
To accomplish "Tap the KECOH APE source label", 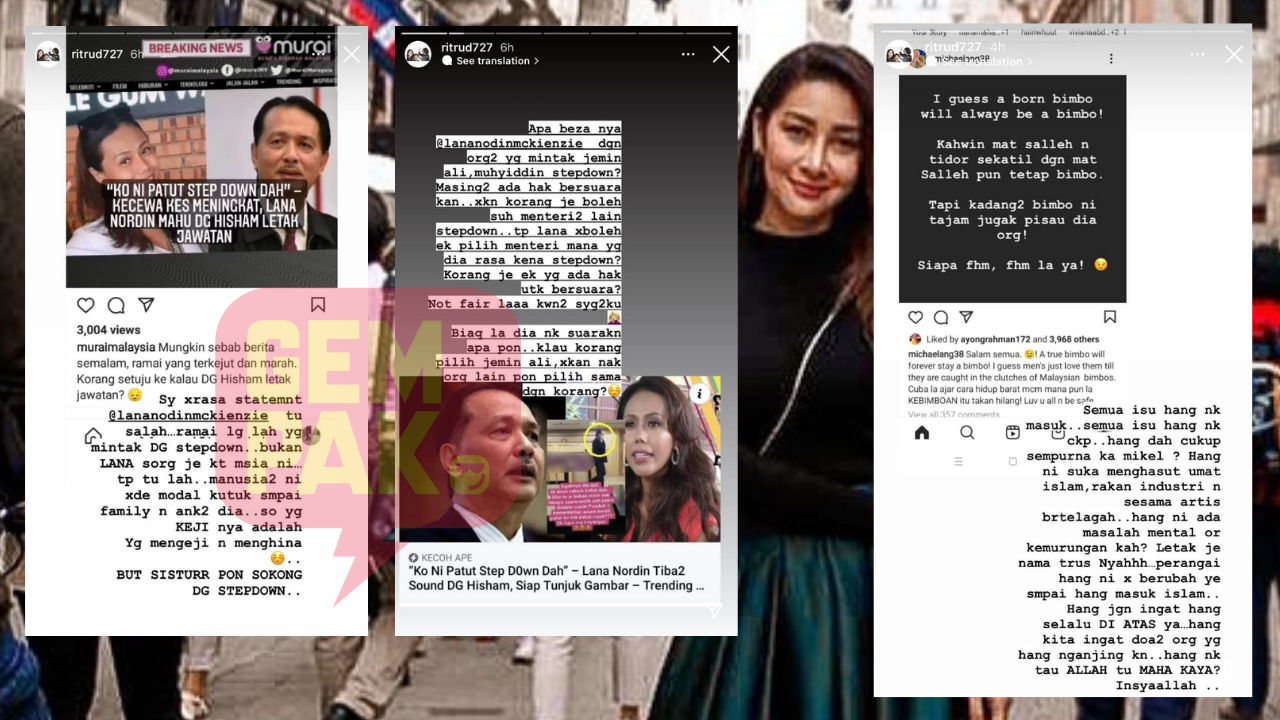I will pos(440,557).
